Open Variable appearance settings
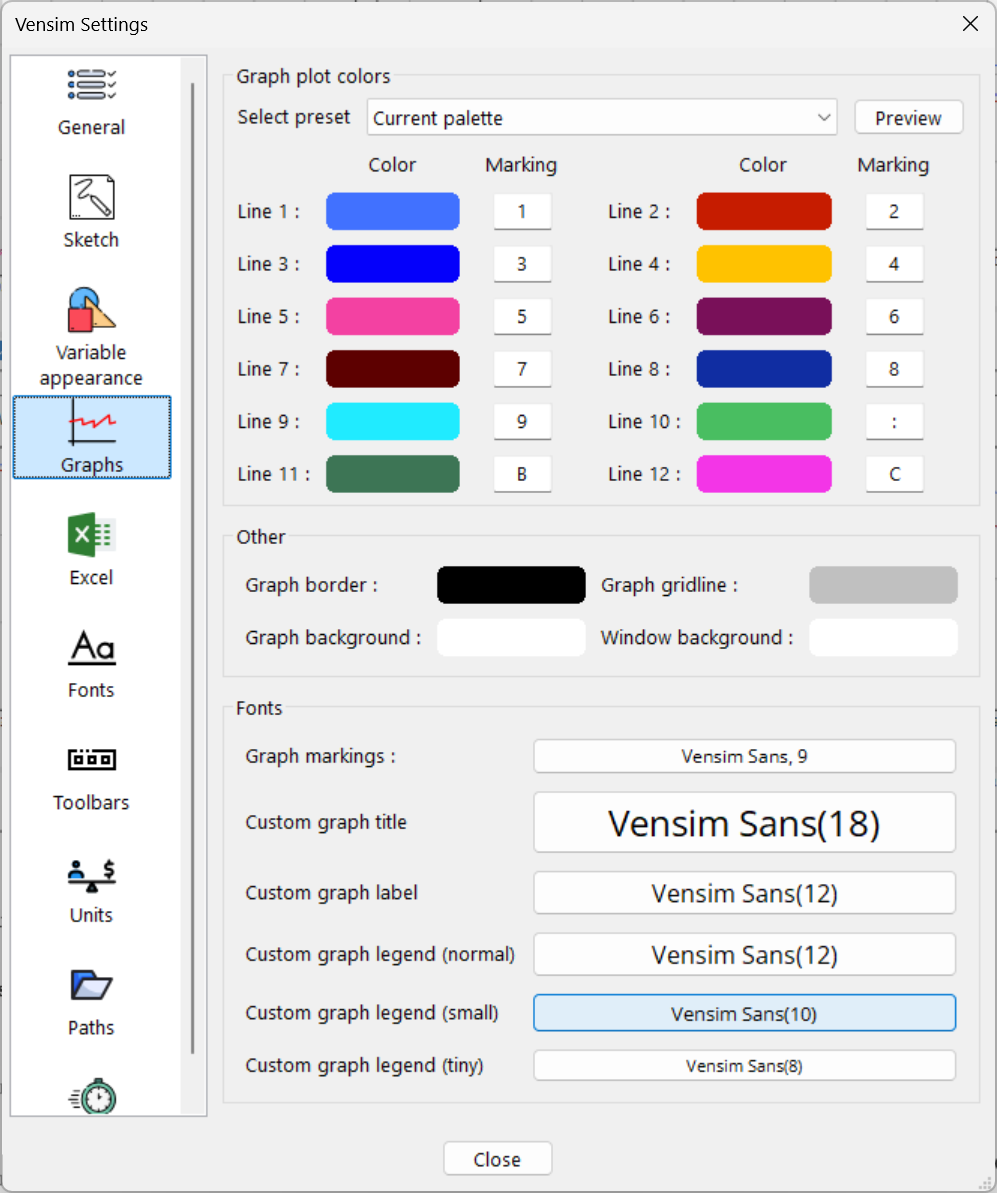 91,337
